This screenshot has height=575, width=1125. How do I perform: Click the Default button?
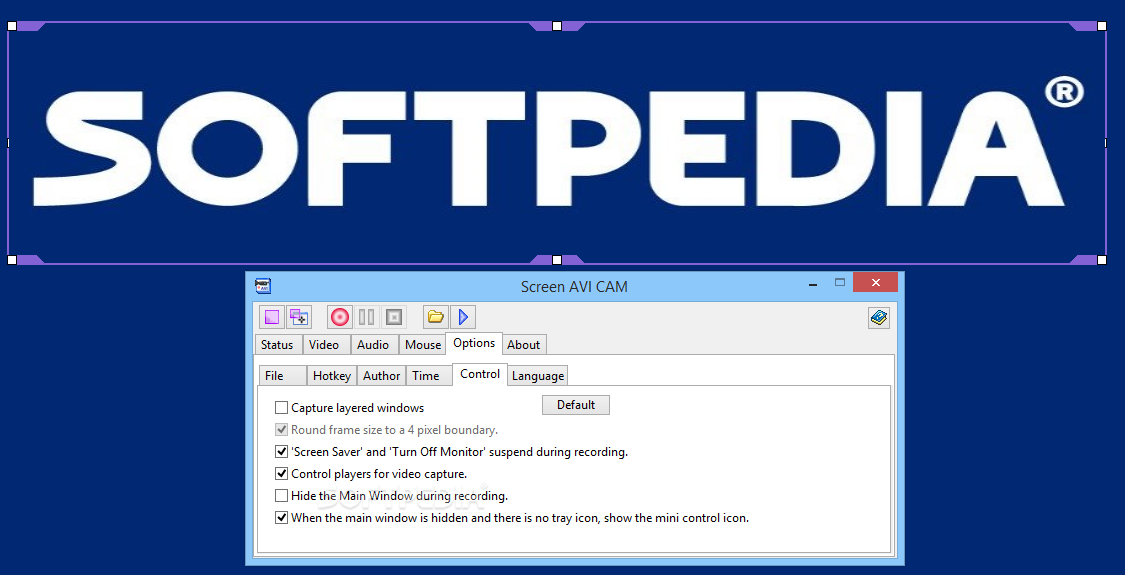(575, 405)
